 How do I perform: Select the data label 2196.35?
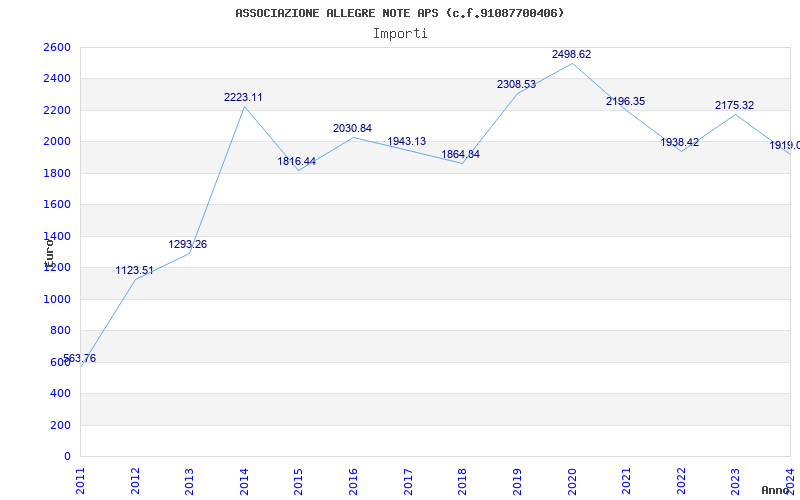point(626,102)
